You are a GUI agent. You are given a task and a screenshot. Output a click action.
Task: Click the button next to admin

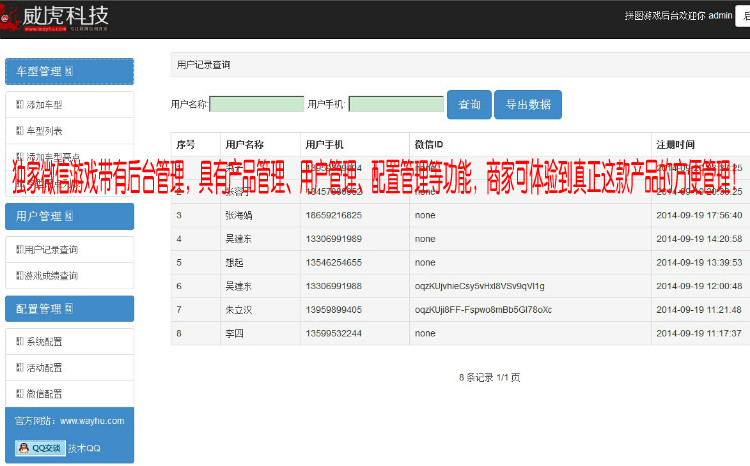coord(743,16)
